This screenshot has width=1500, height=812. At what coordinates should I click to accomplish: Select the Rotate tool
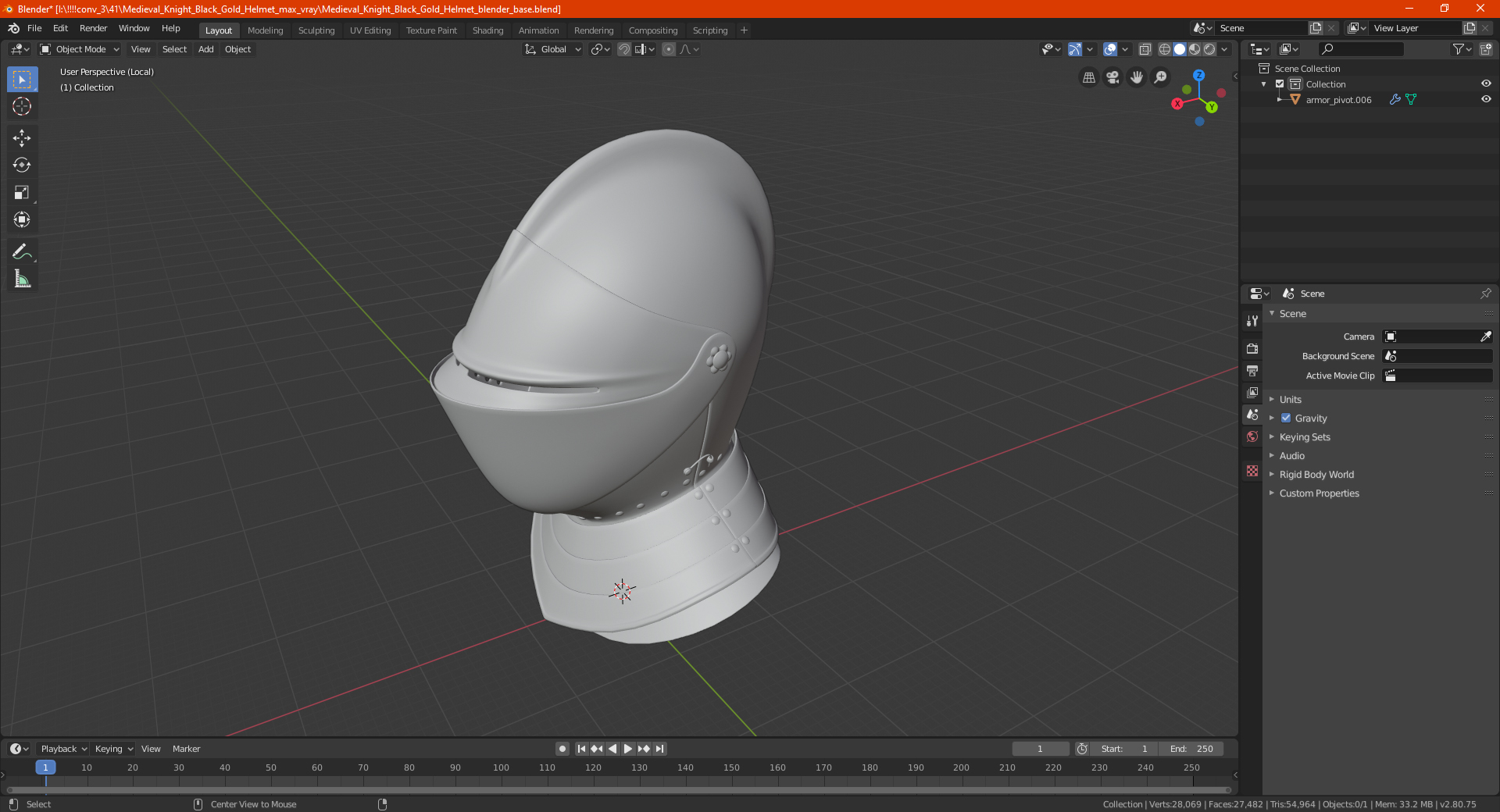pos(22,166)
